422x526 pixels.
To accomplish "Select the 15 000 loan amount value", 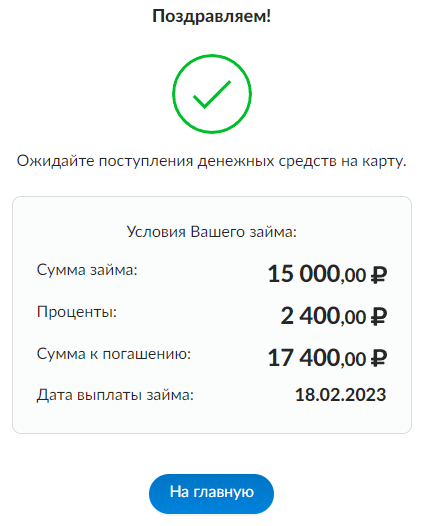I will click(304, 274).
